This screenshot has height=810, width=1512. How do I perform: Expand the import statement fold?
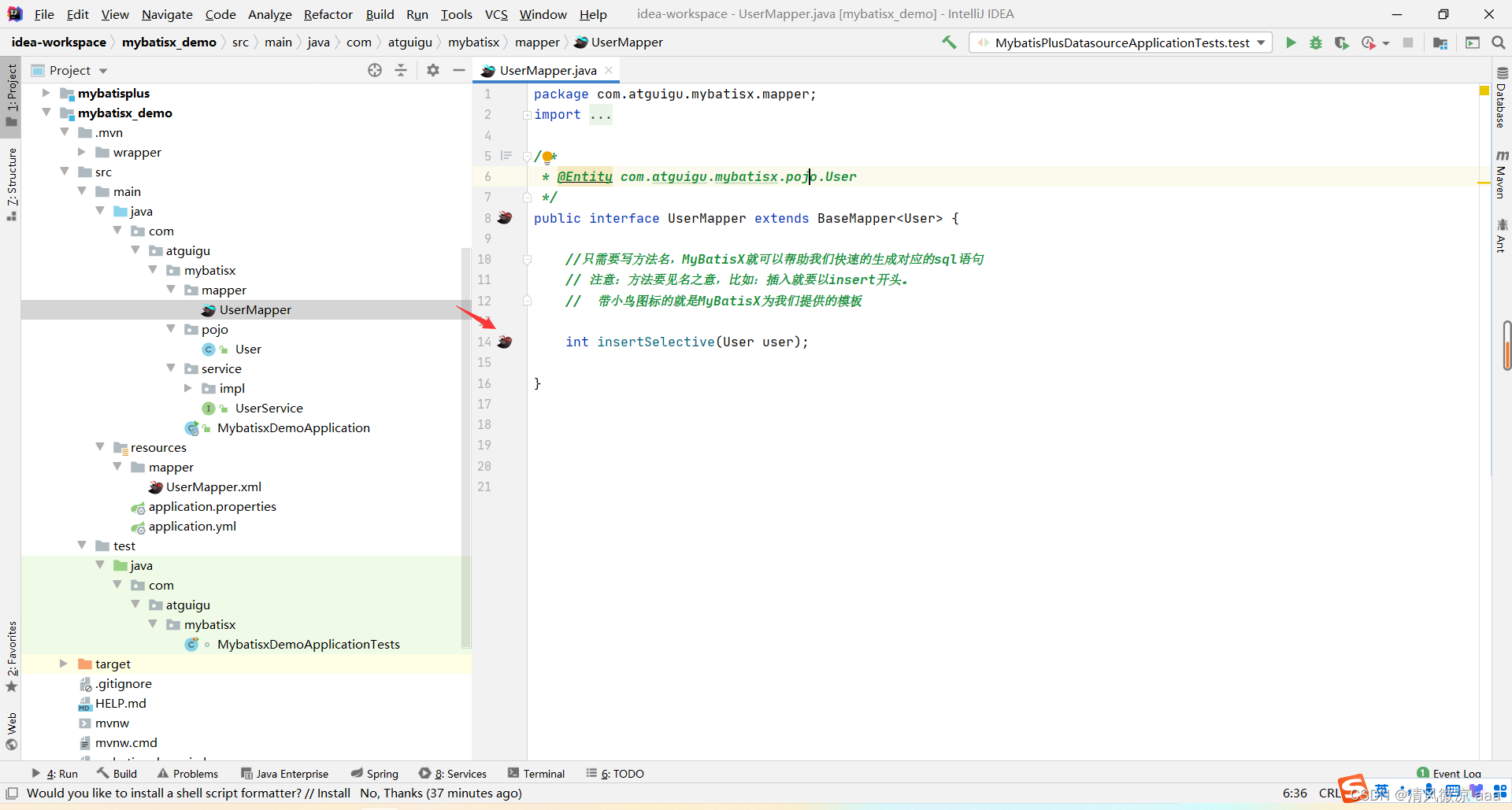(x=527, y=115)
